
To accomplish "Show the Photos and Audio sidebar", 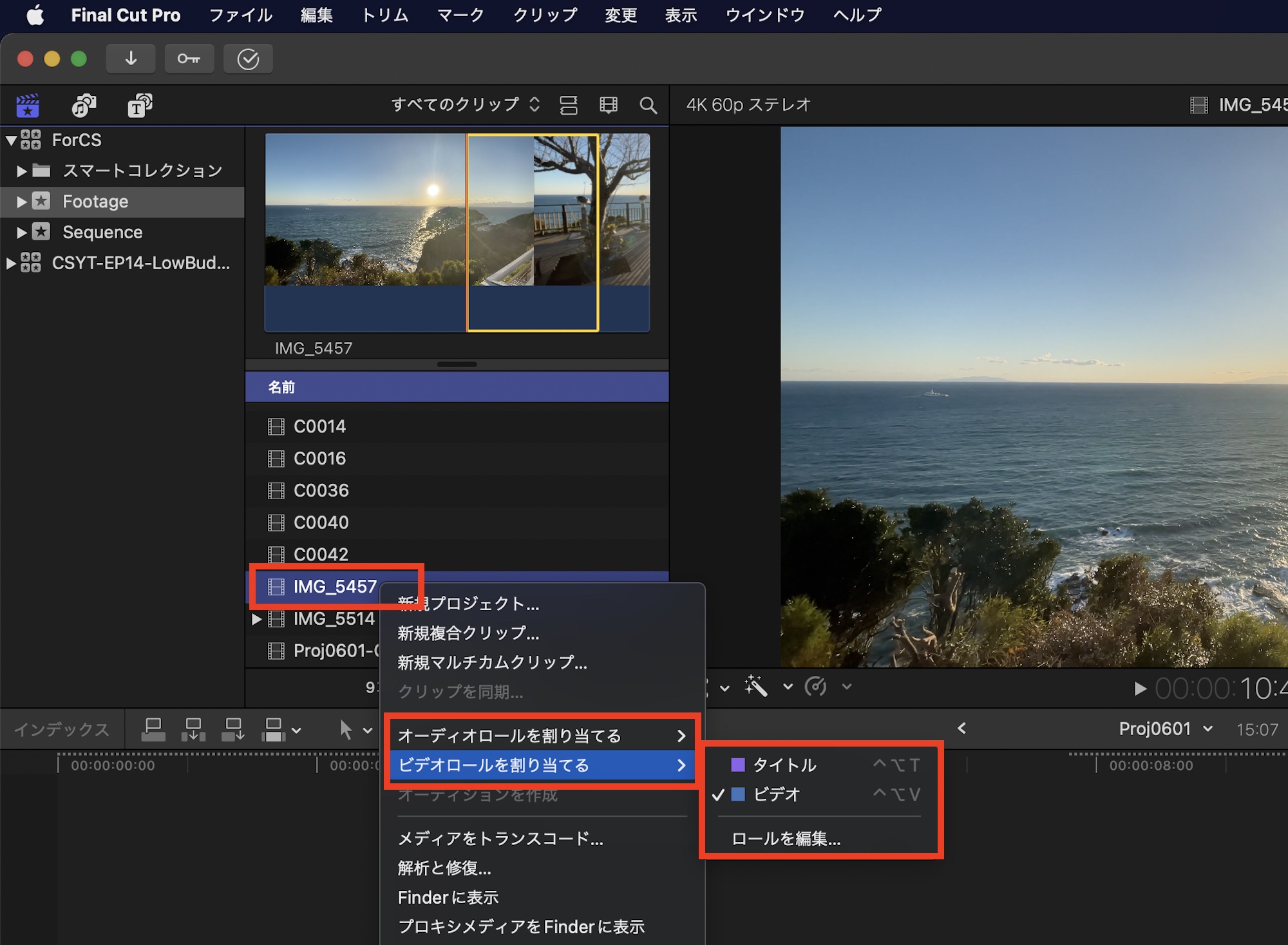I will [84, 105].
